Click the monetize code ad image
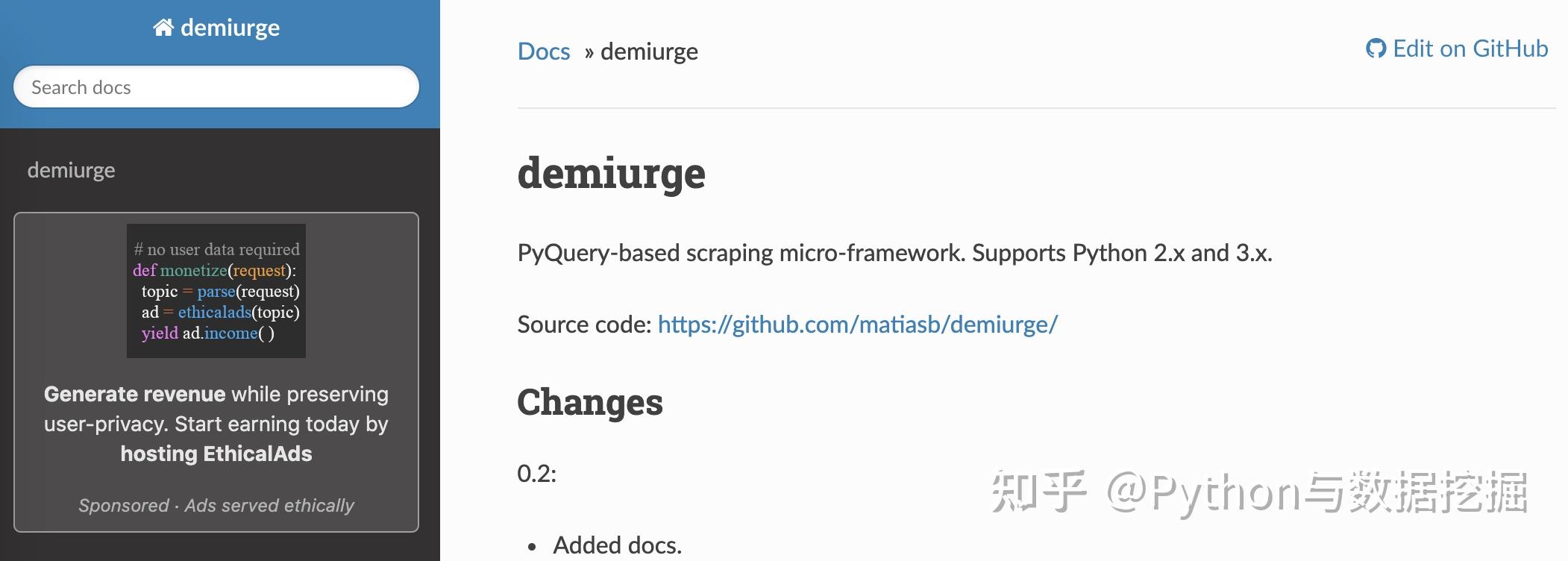1568x561 pixels. pos(216,291)
